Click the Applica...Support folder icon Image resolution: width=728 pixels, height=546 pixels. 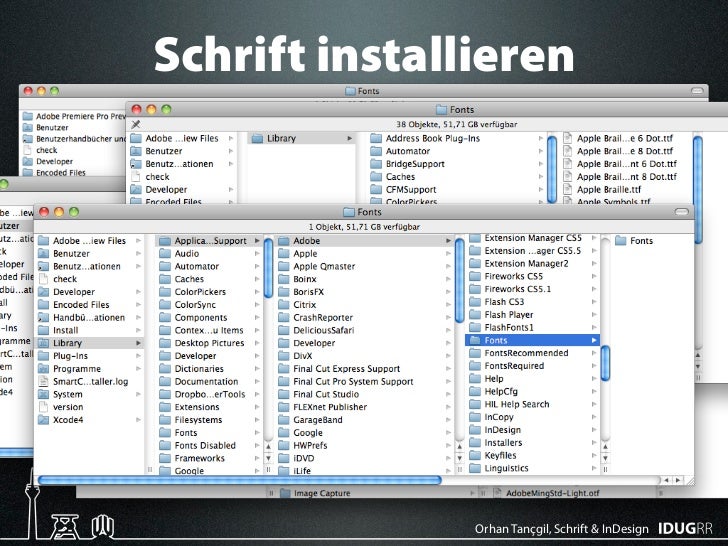click(164, 241)
